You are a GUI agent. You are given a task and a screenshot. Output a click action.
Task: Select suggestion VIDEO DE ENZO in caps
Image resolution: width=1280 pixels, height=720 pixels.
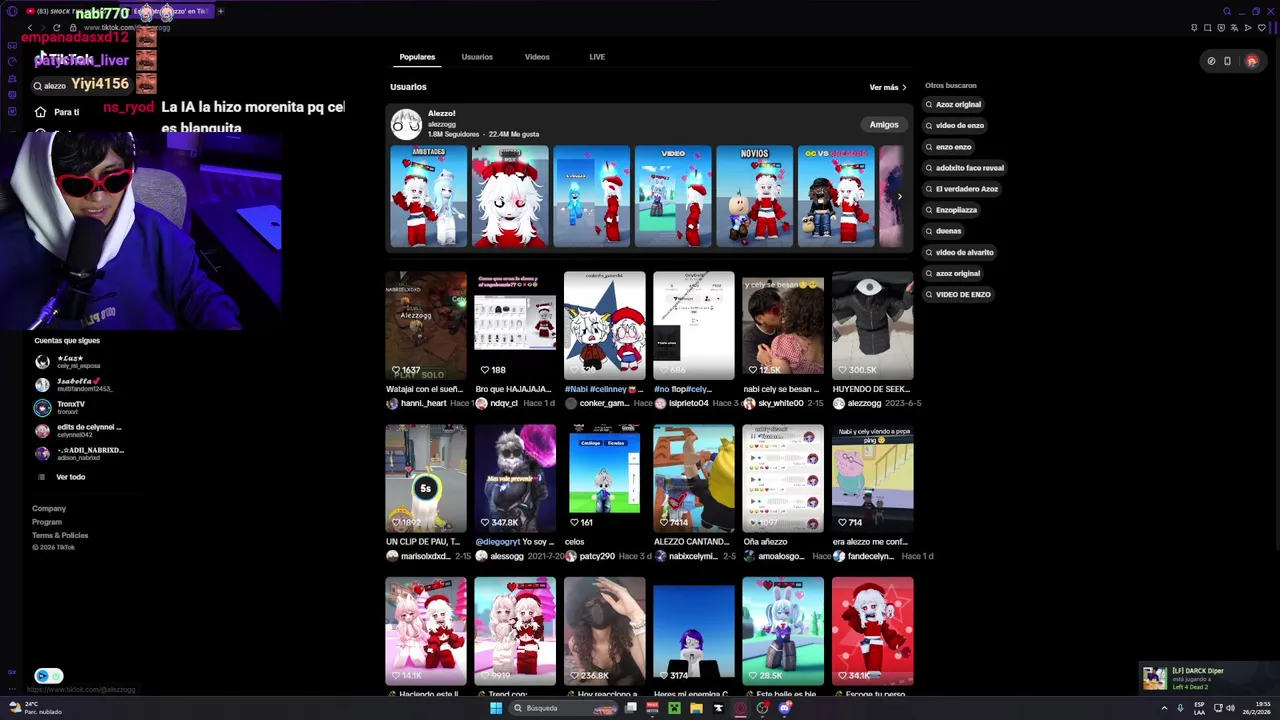coord(958,295)
